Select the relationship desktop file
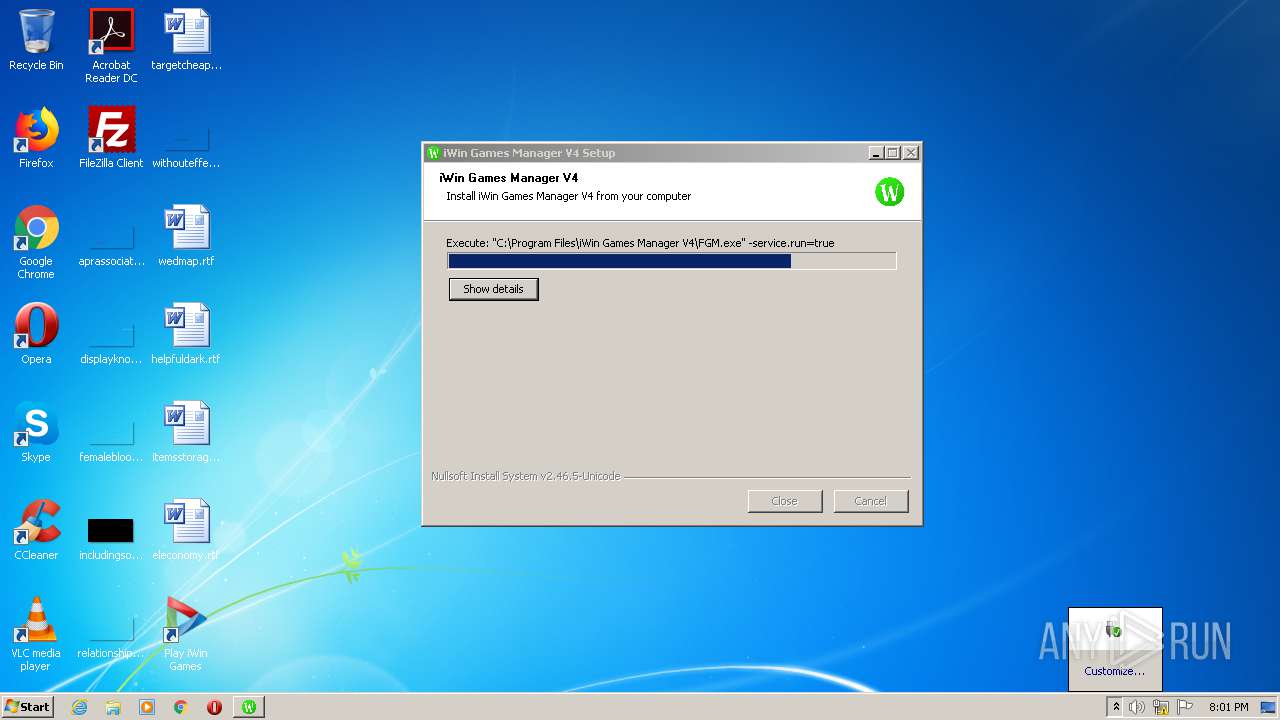The image size is (1280, 720). (x=111, y=638)
